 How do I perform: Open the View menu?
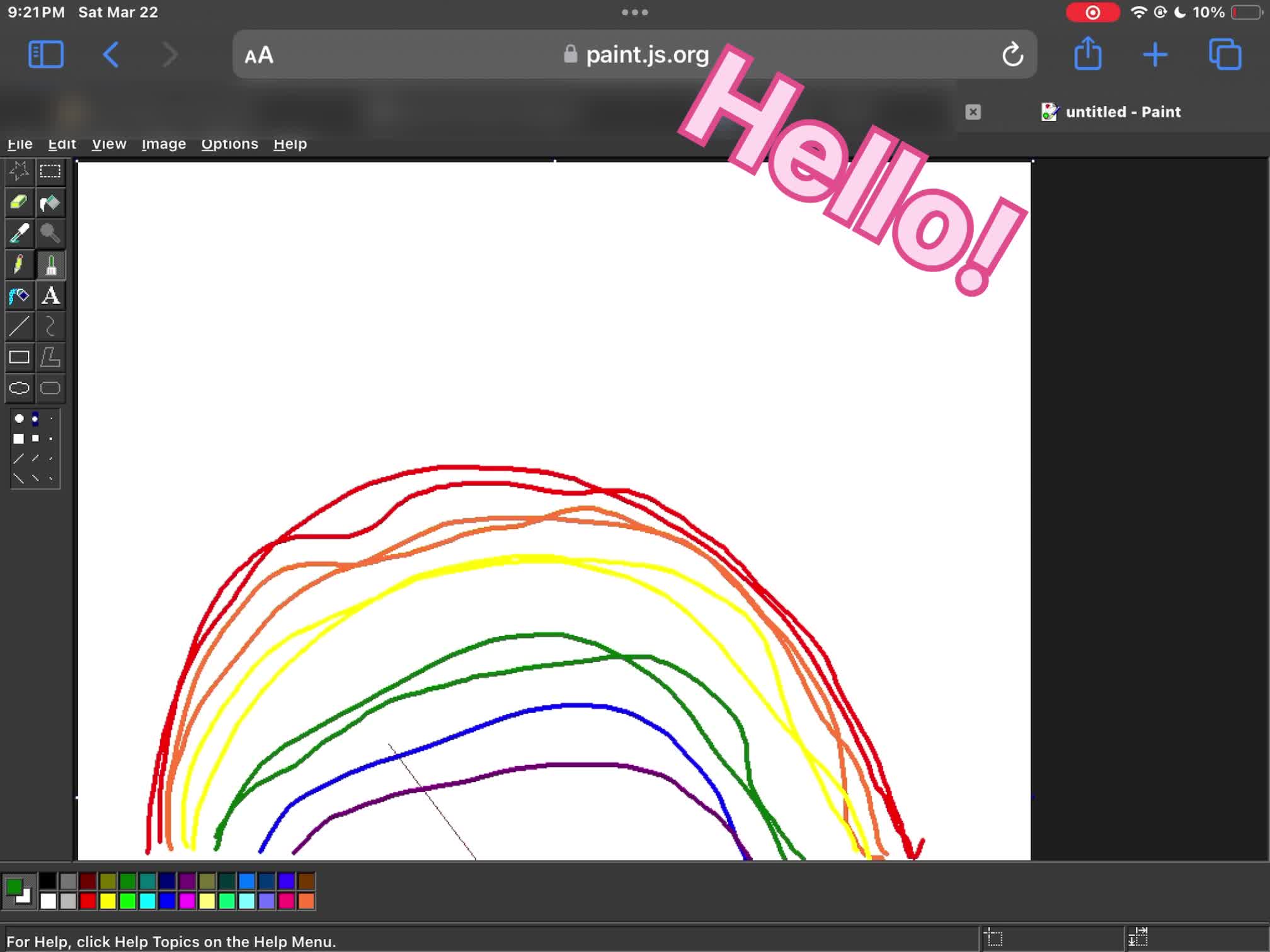point(109,144)
